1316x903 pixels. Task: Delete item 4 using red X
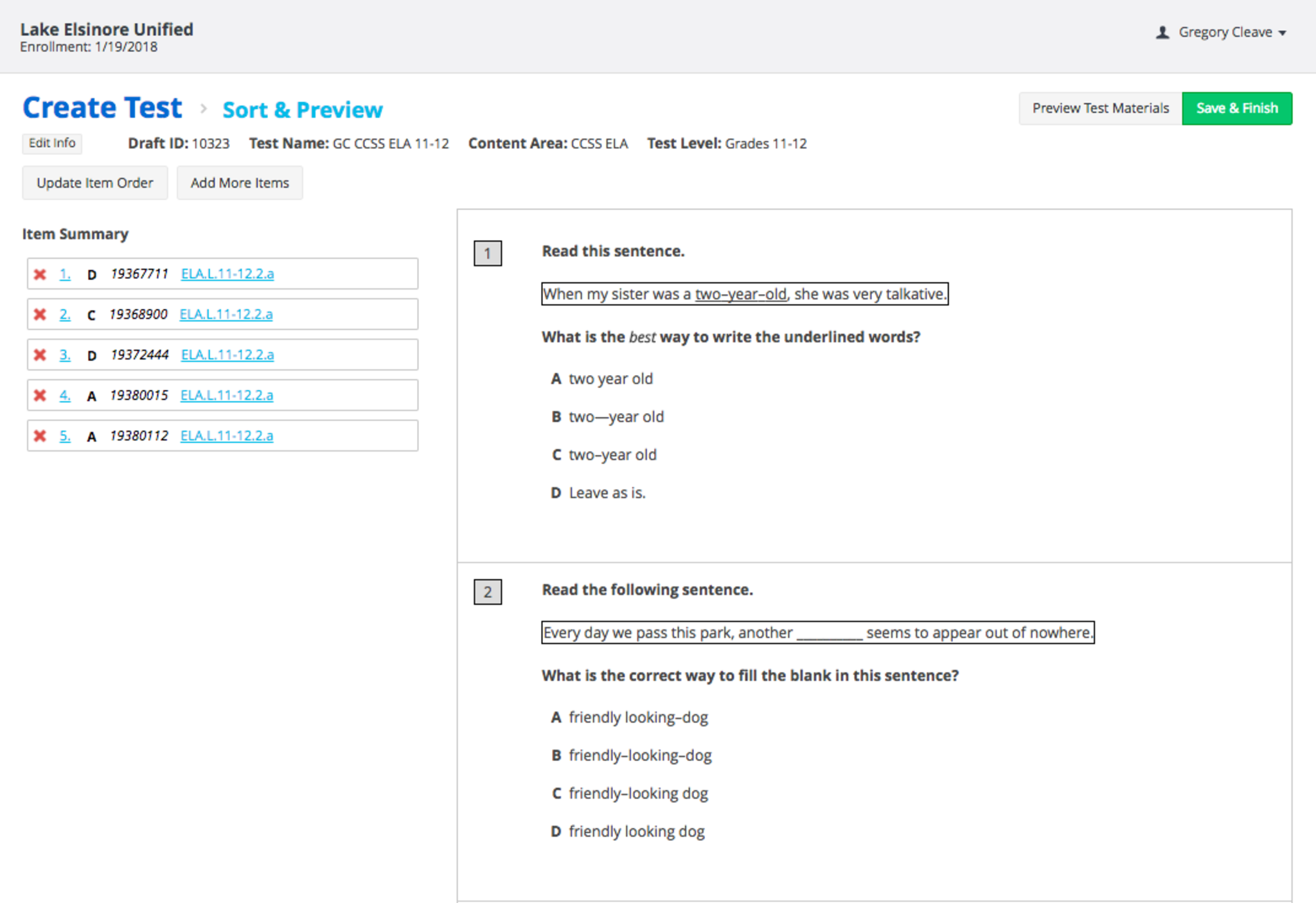coord(40,396)
